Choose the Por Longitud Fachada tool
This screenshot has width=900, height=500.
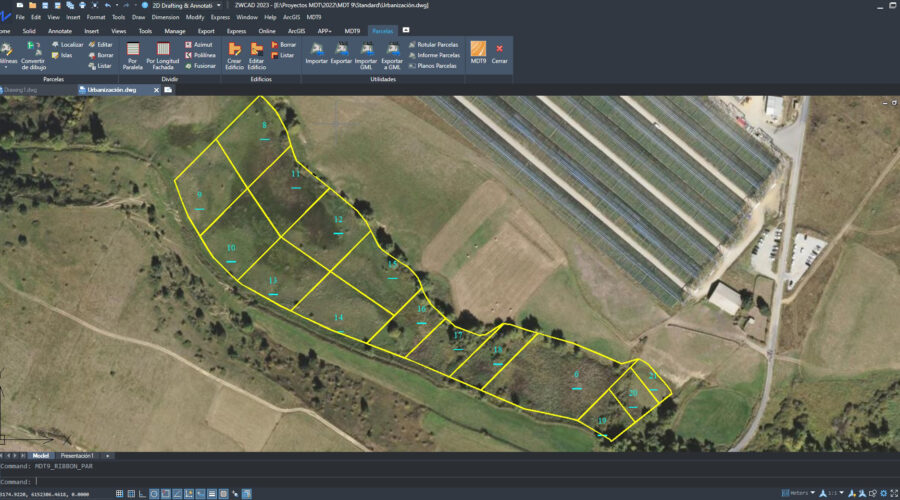tap(163, 56)
